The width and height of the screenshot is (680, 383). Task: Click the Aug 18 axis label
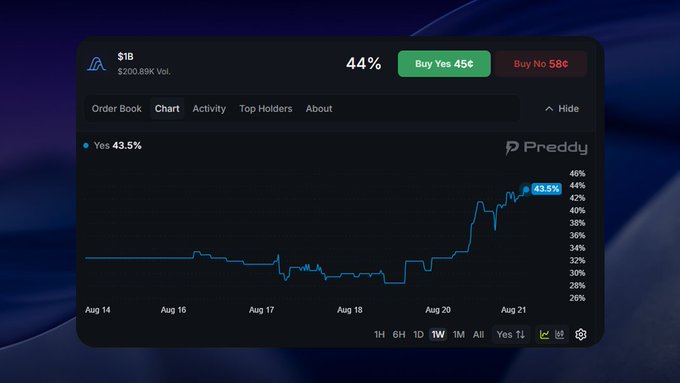coord(350,310)
